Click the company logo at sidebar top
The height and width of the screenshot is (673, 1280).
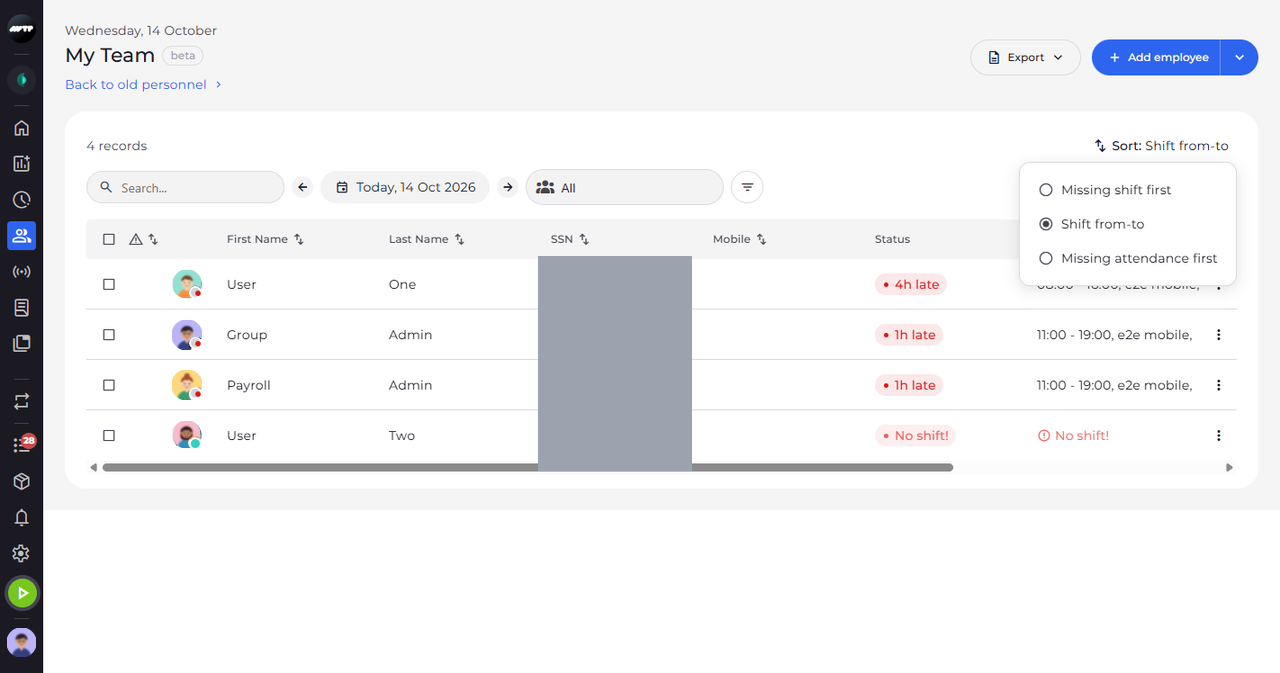[21, 30]
